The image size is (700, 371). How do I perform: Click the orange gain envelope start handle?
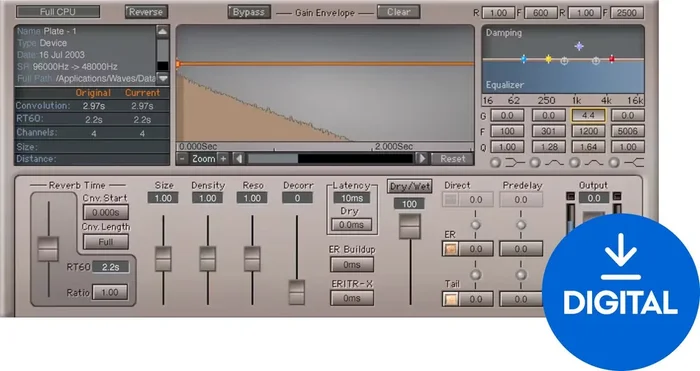pyautogui.click(x=178, y=64)
